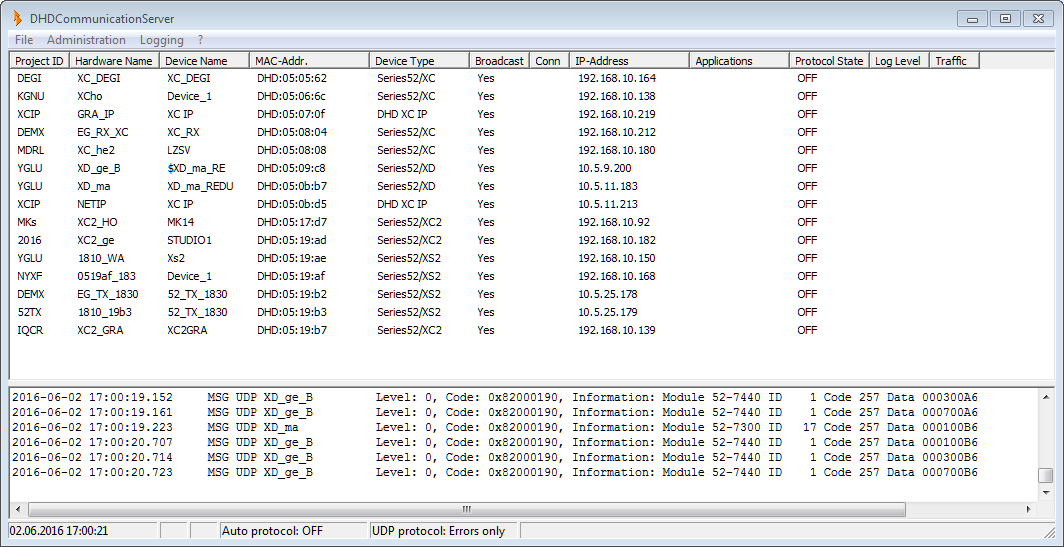Select hardware name 1810_WA
The height and width of the screenshot is (547, 1064).
tap(101, 258)
